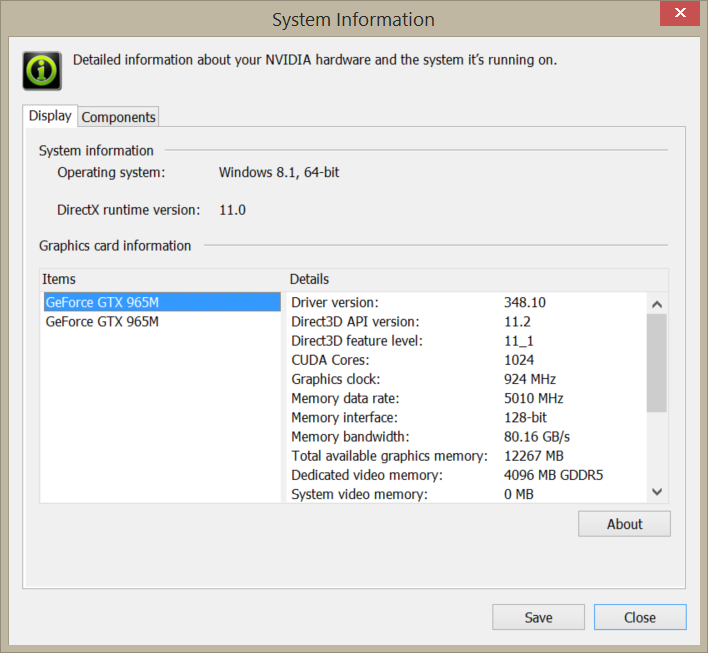The image size is (708, 653).
Task: Click the System video memory row
Action: (x=466, y=494)
